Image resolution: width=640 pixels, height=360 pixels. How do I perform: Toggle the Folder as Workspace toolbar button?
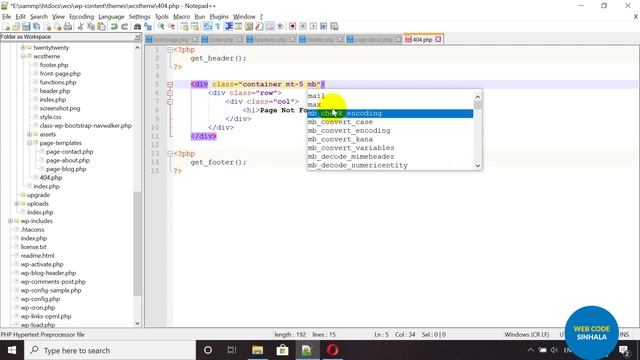click(270, 27)
